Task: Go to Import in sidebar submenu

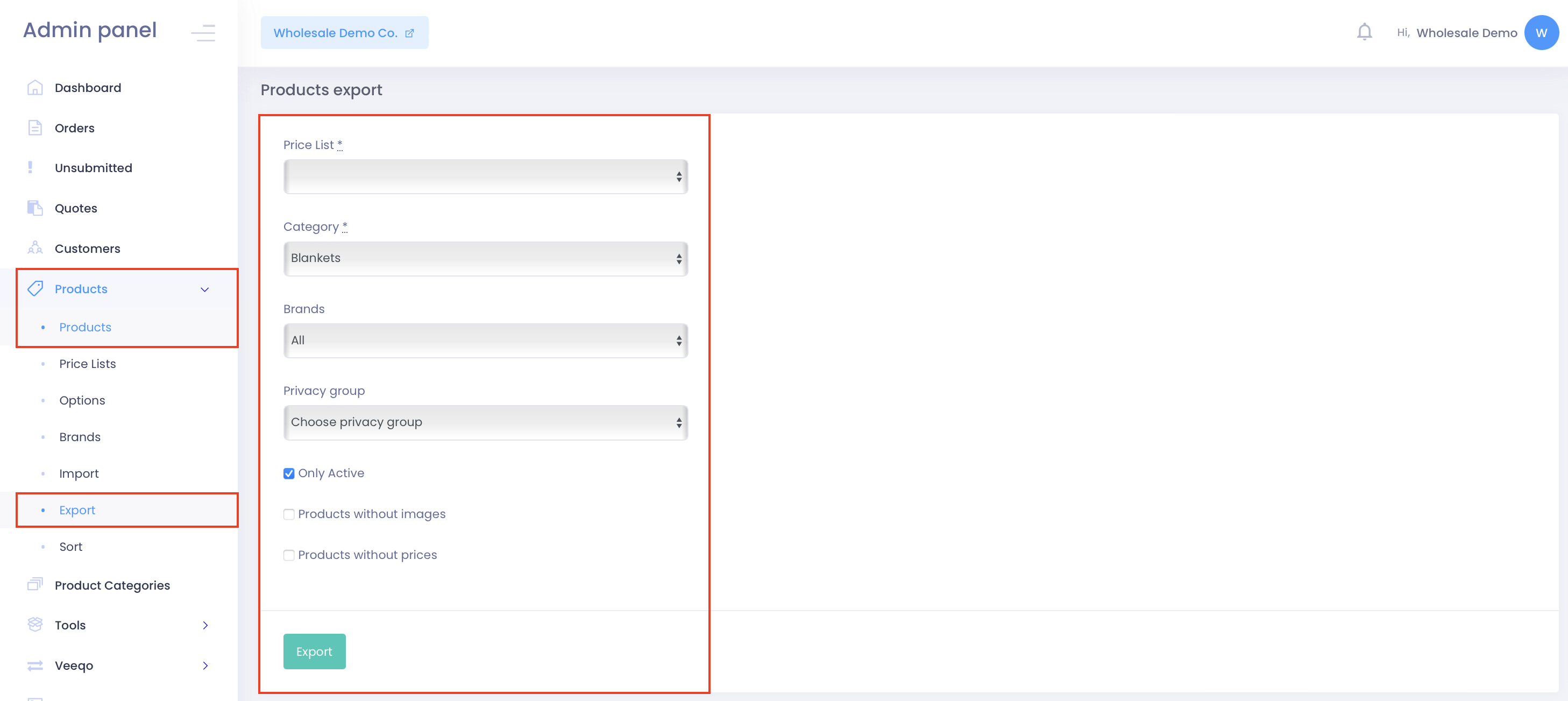Action: tap(79, 473)
